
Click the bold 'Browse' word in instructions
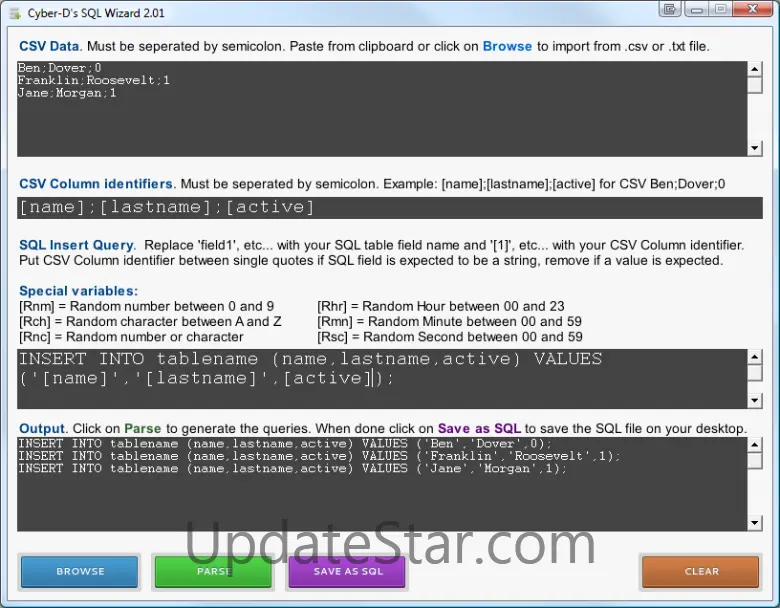point(507,46)
